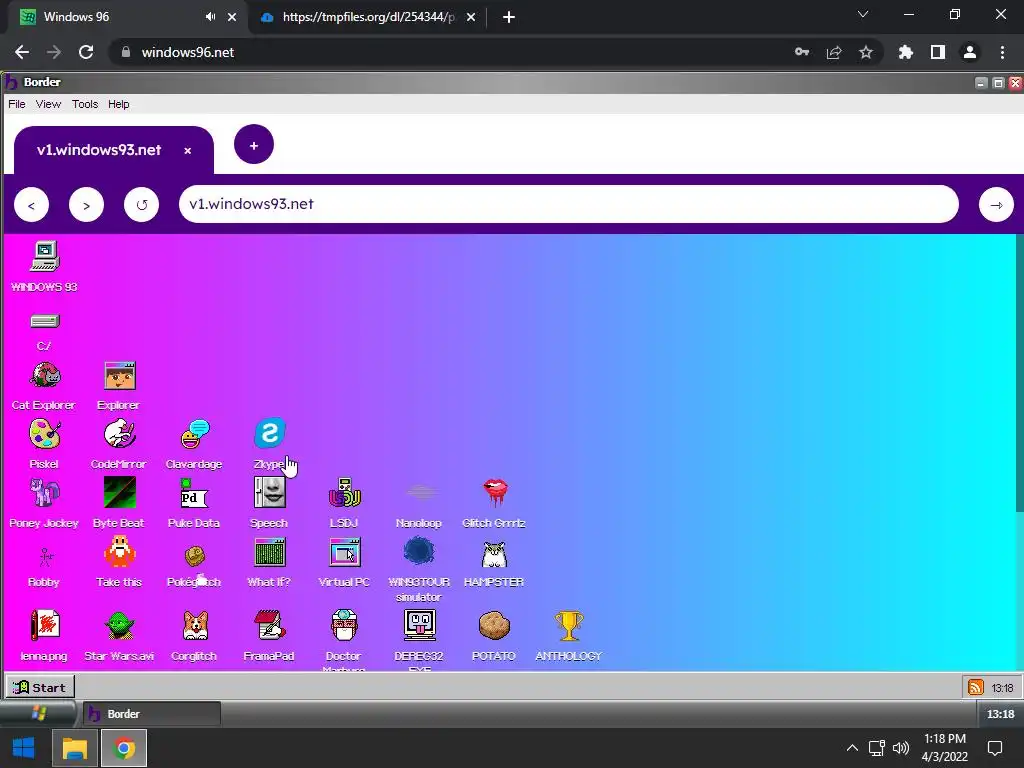Switch to the tmpfiles.org Chrome tab
1024x768 pixels.
(x=369, y=17)
